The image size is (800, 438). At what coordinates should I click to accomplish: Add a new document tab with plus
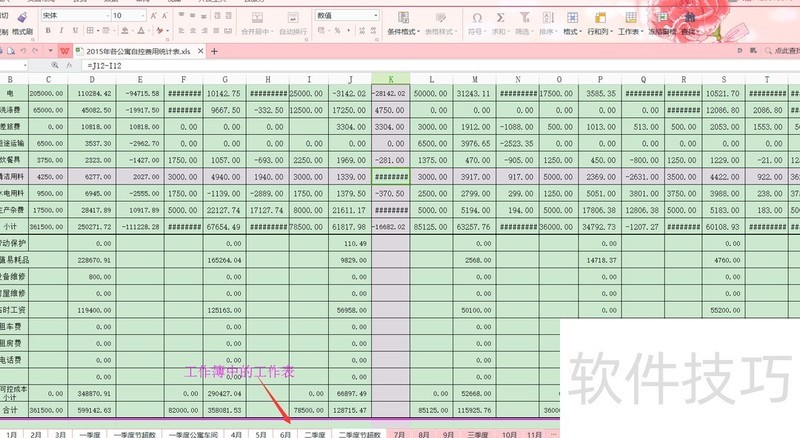[214, 51]
